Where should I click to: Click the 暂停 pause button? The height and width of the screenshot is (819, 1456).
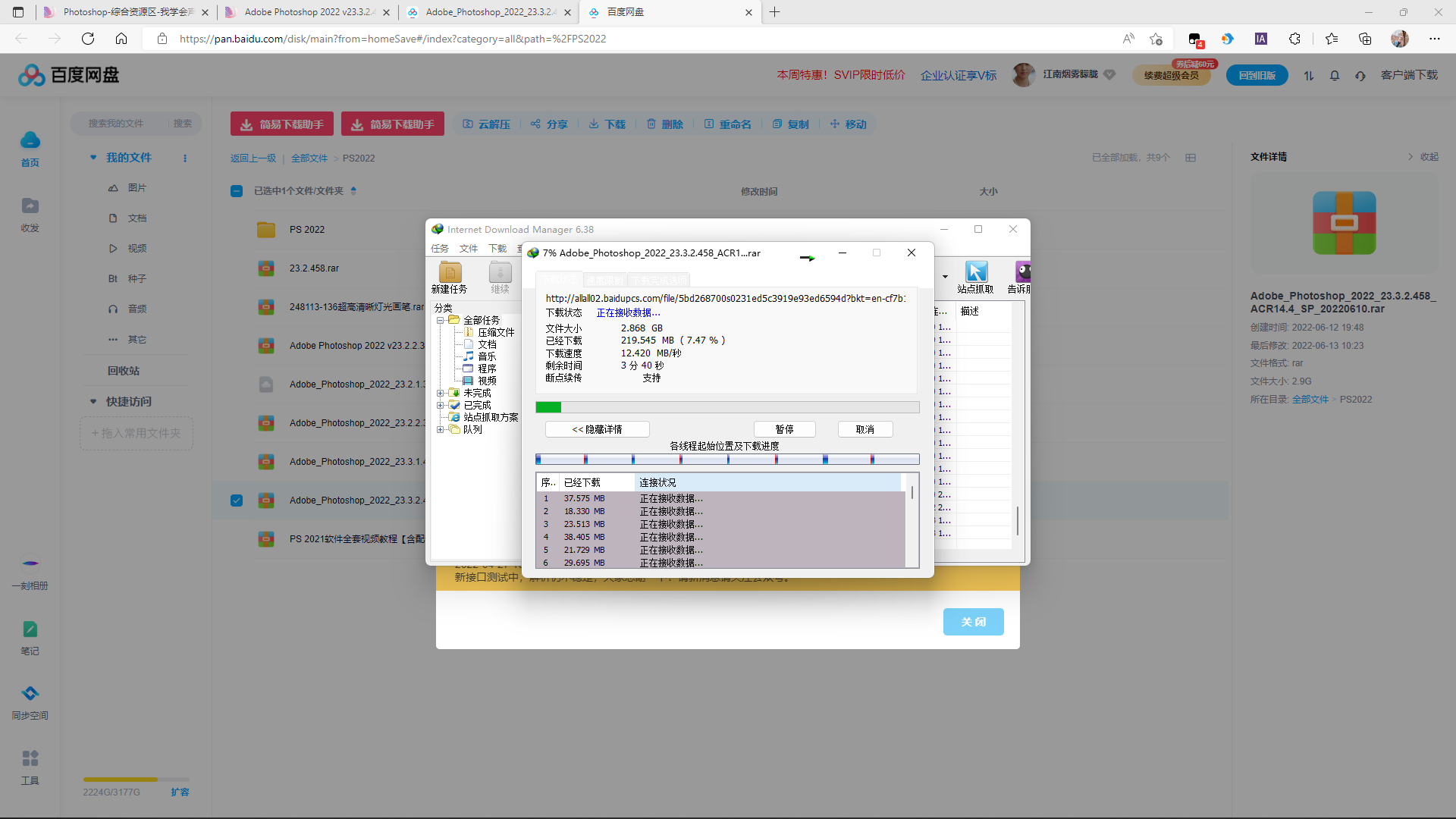click(x=785, y=429)
